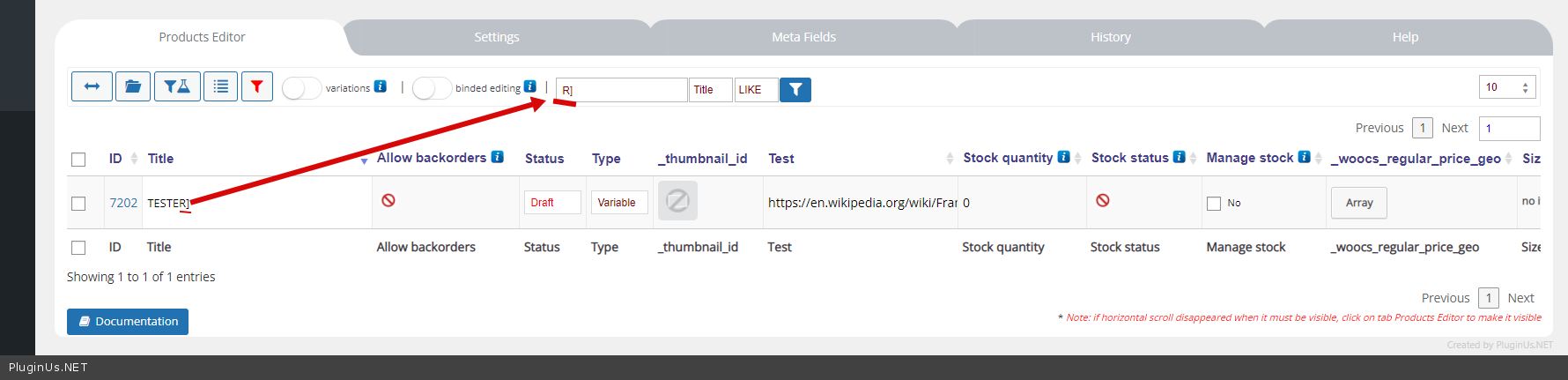Open the Title search field selector
This screenshot has height=380, width=1568.
coord(710,90)
